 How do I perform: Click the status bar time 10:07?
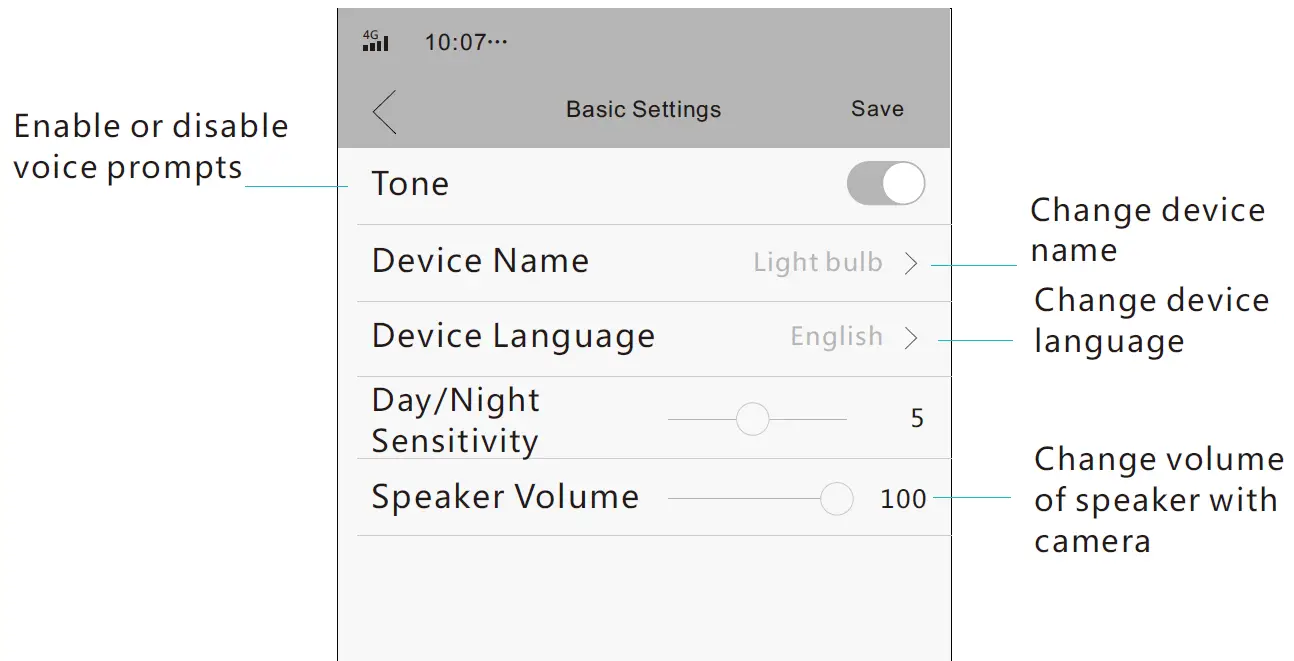coord(466,43)
